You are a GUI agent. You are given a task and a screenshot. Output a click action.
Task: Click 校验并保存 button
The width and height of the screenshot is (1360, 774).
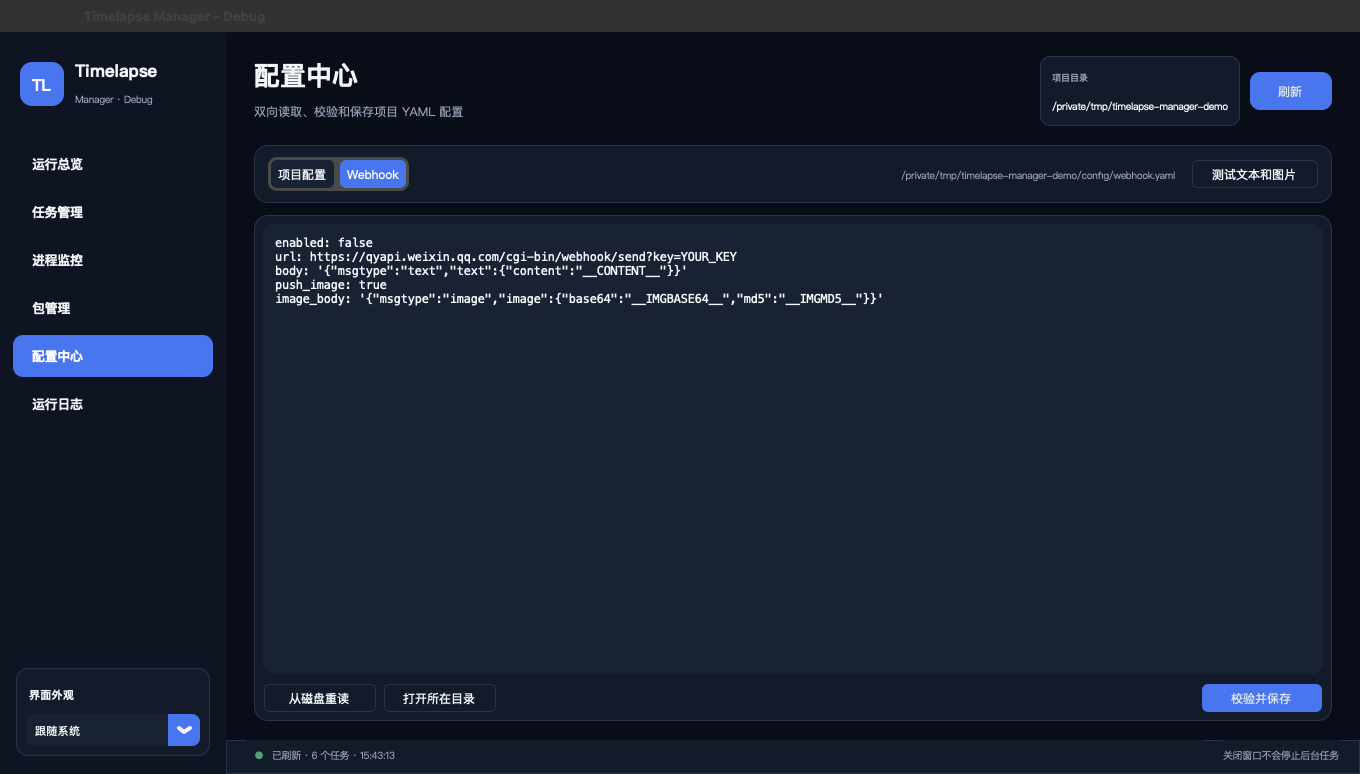click(1261, 698)
